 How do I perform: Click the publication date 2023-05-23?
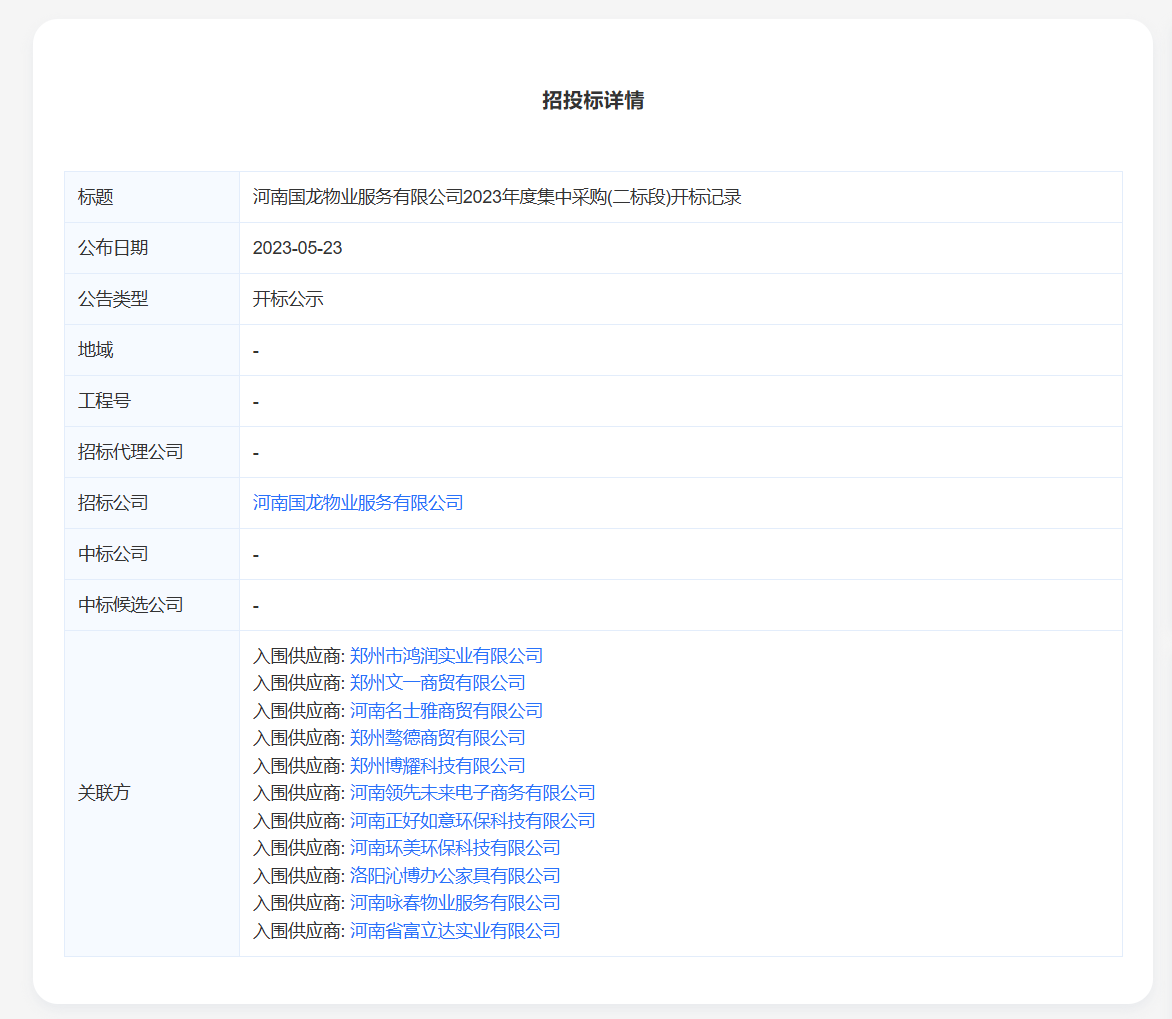297,248
